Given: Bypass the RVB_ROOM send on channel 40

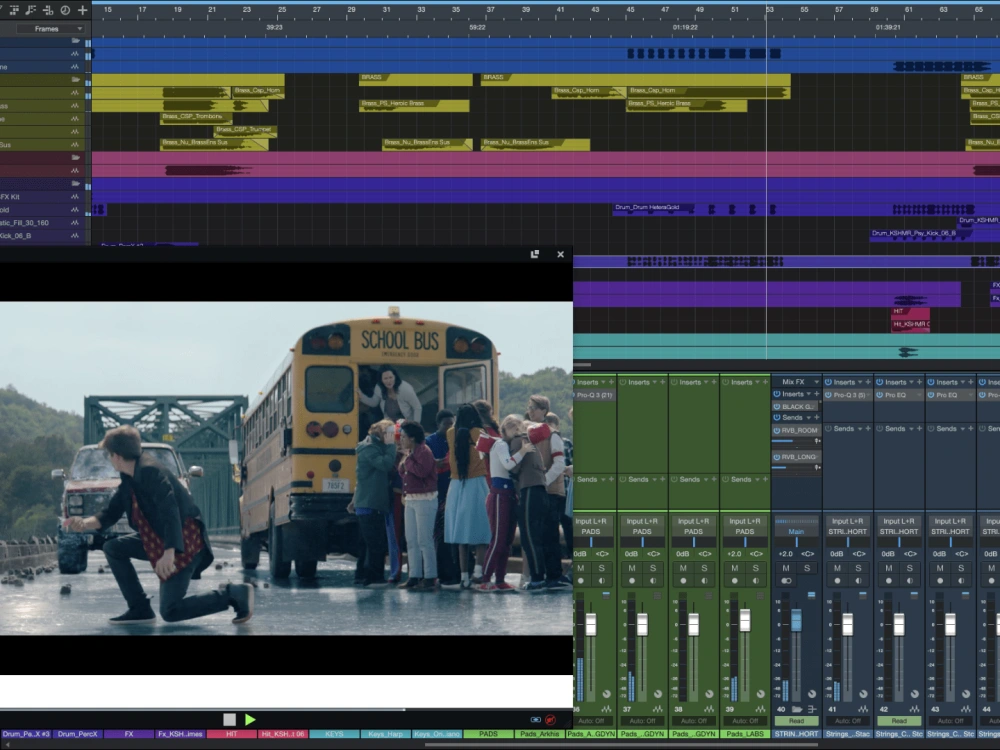Looking at the screenshot, I should (777, 430).
